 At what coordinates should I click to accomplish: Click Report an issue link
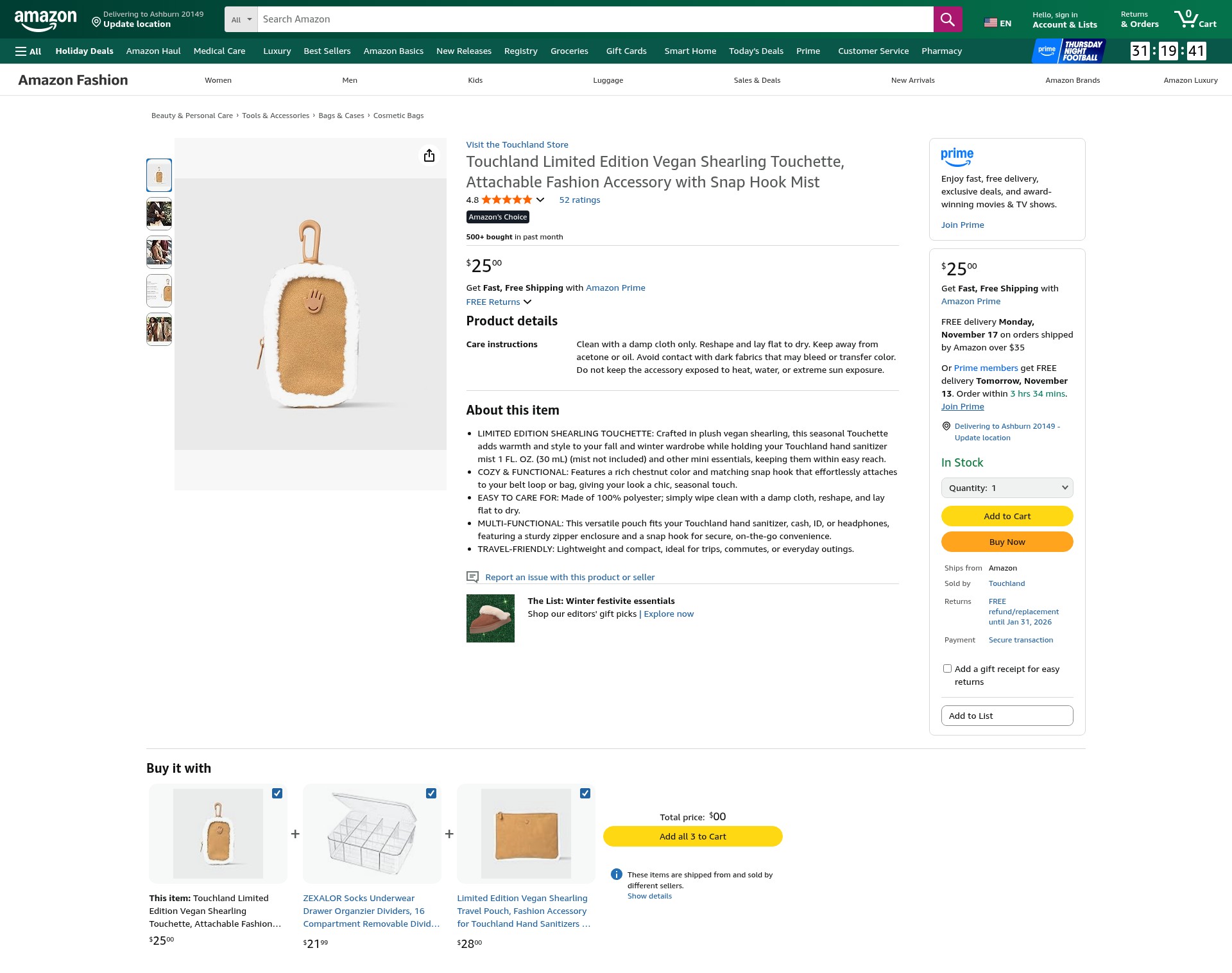pyautogui.click(x=570, y=577)
